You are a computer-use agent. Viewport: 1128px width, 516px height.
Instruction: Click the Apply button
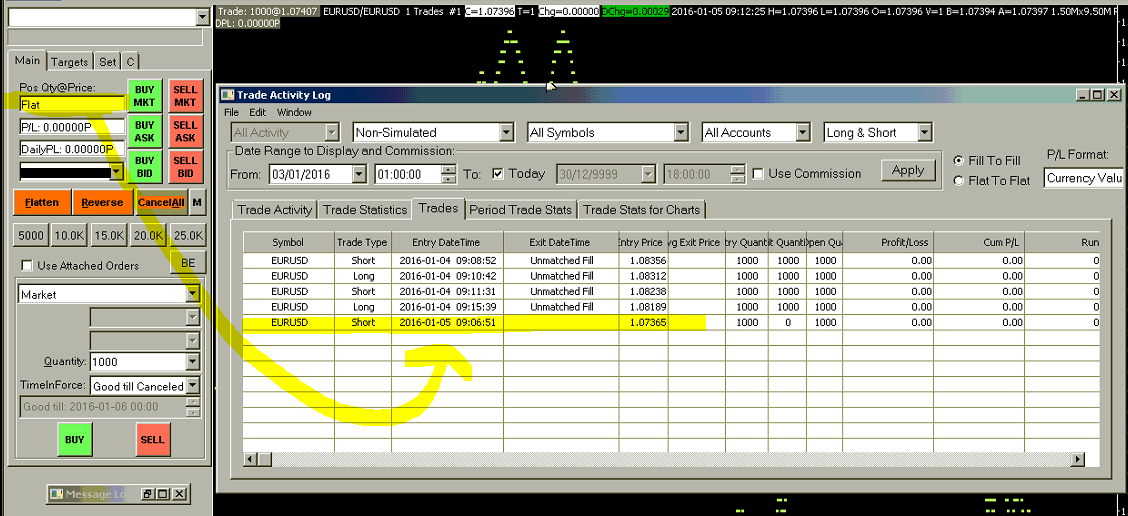[x=907, y=170]
